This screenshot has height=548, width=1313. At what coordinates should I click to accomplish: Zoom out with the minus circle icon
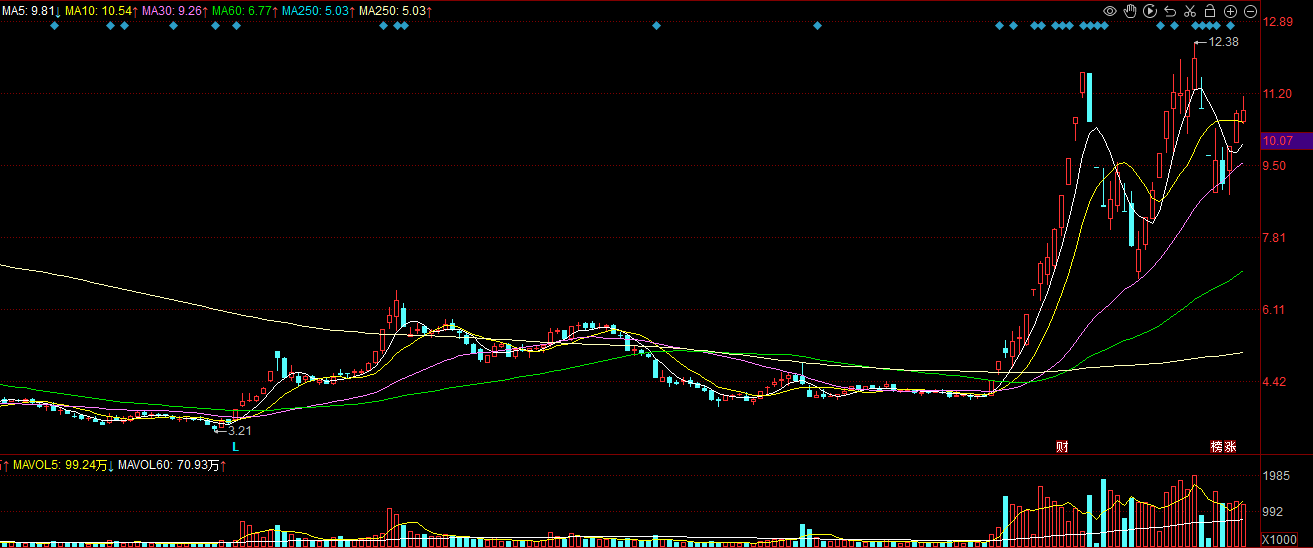click(1250, 11)
